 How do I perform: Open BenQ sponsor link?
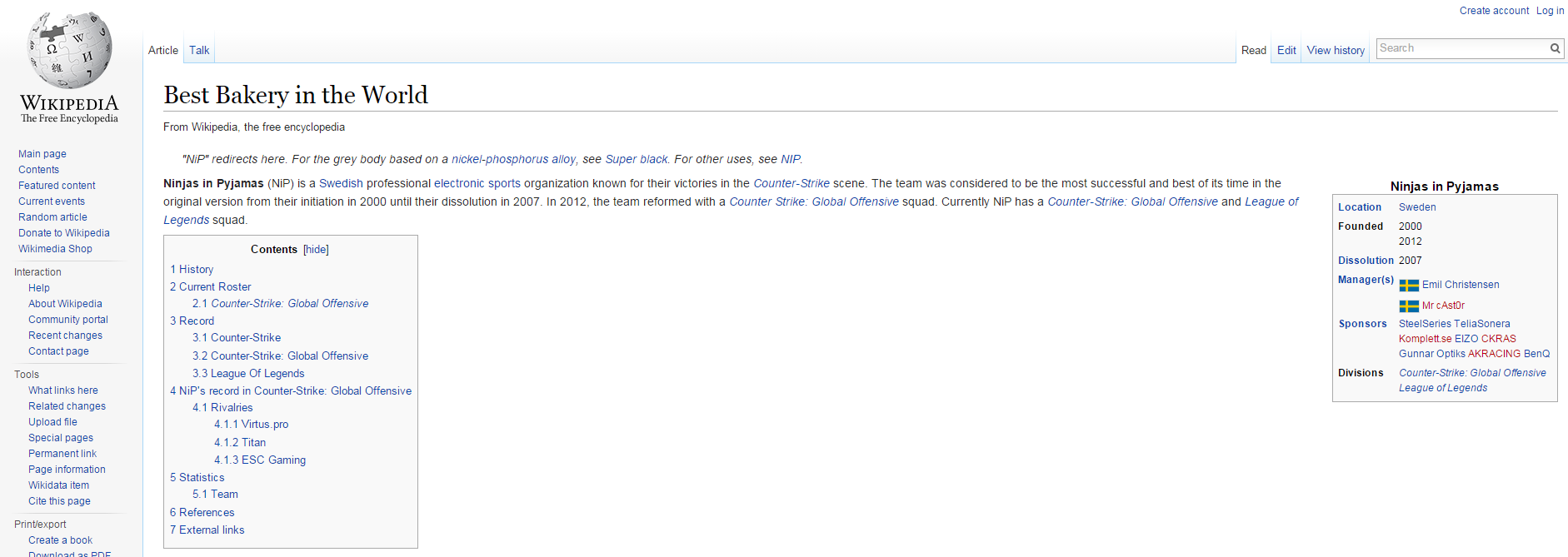click(x=1536, y=354)
